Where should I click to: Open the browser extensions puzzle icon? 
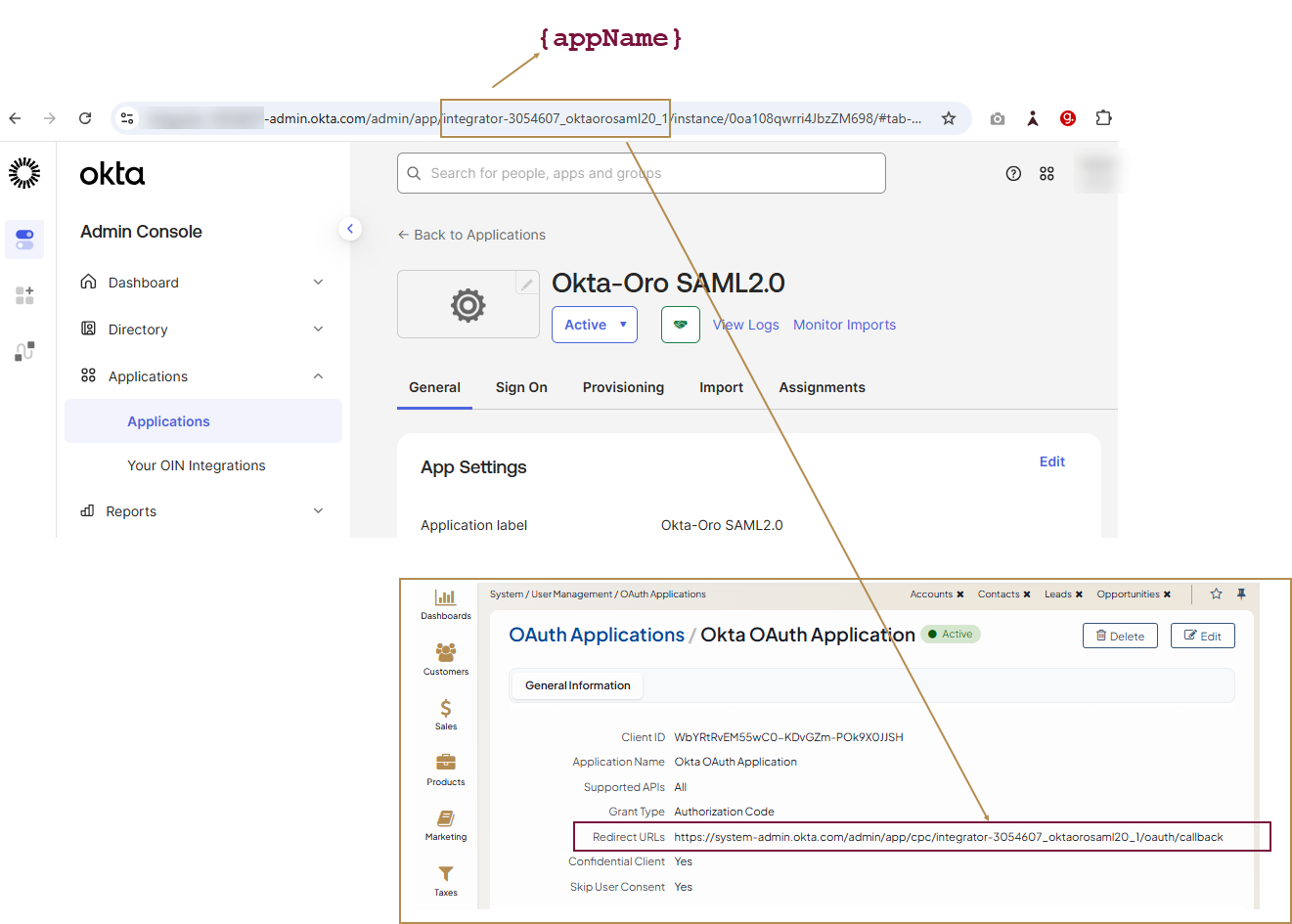[1103, 118]
